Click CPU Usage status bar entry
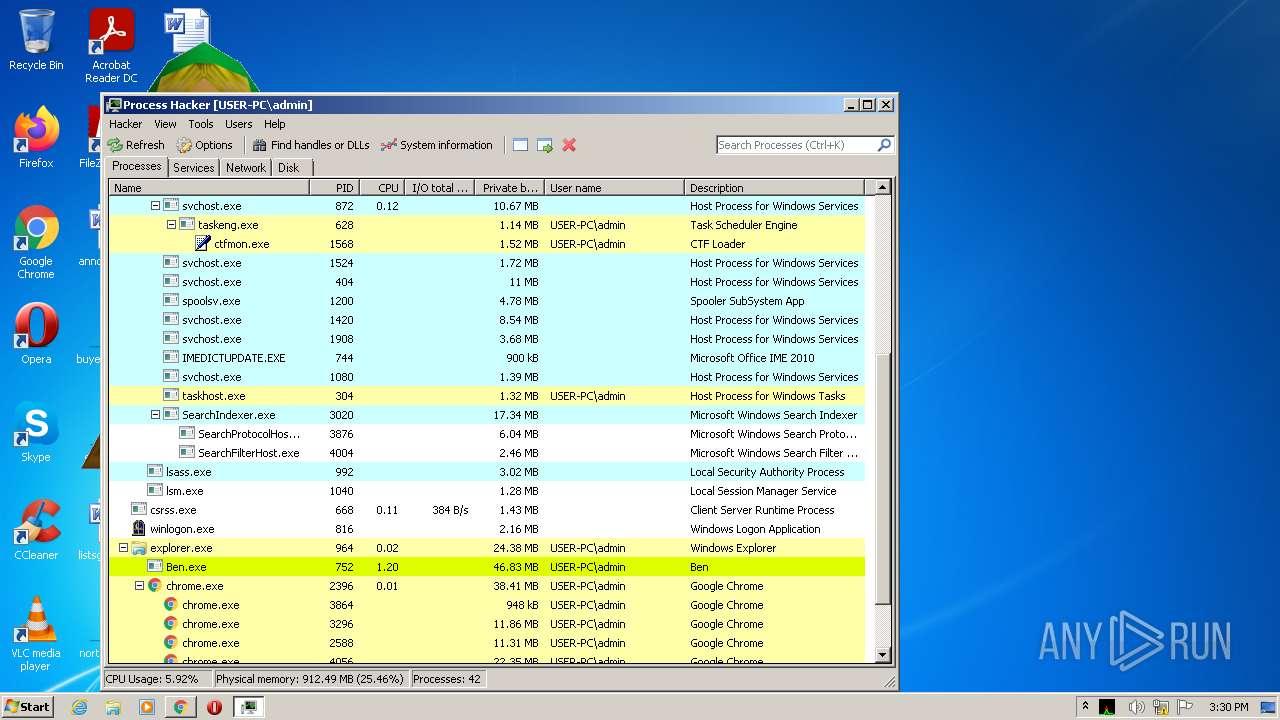The height and width of the screenshot is (720, 1280). click(x=157, y=679)
